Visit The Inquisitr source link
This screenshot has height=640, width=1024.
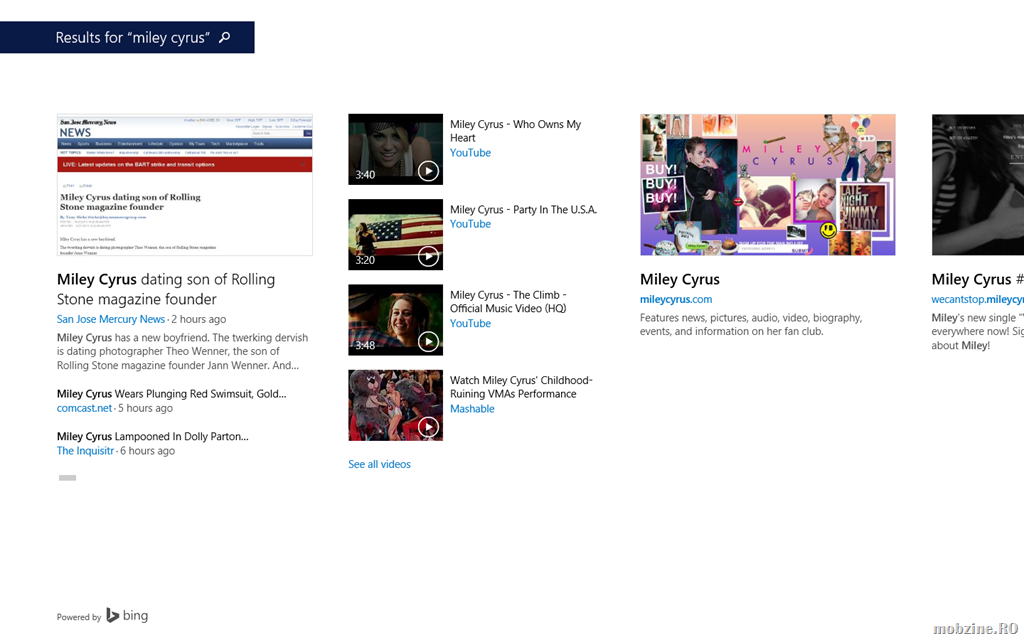(x=85, y=451)
